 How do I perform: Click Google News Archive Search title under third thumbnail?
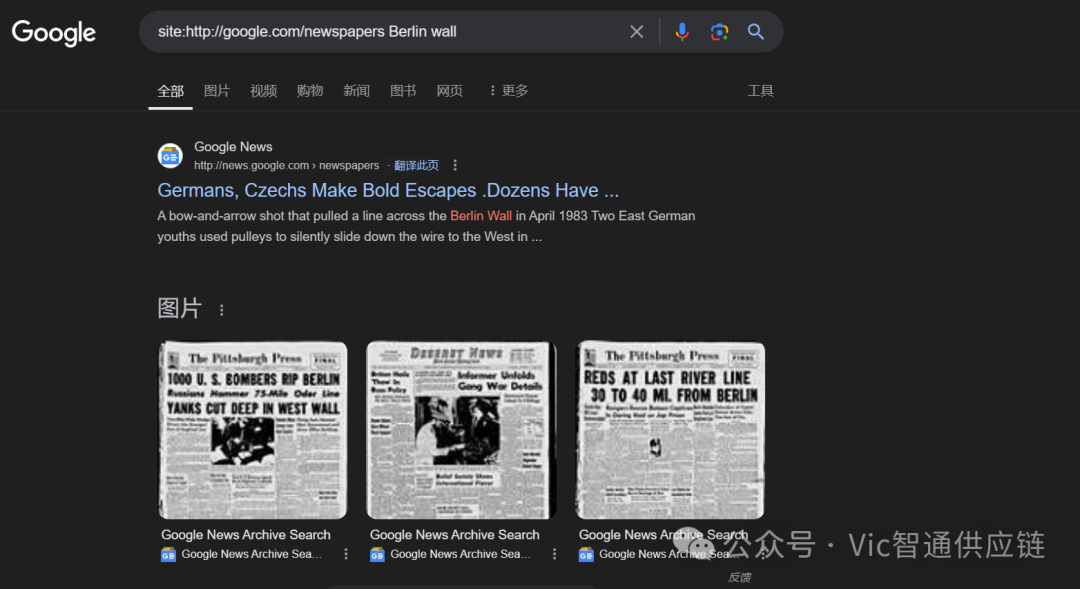[663, 535]
